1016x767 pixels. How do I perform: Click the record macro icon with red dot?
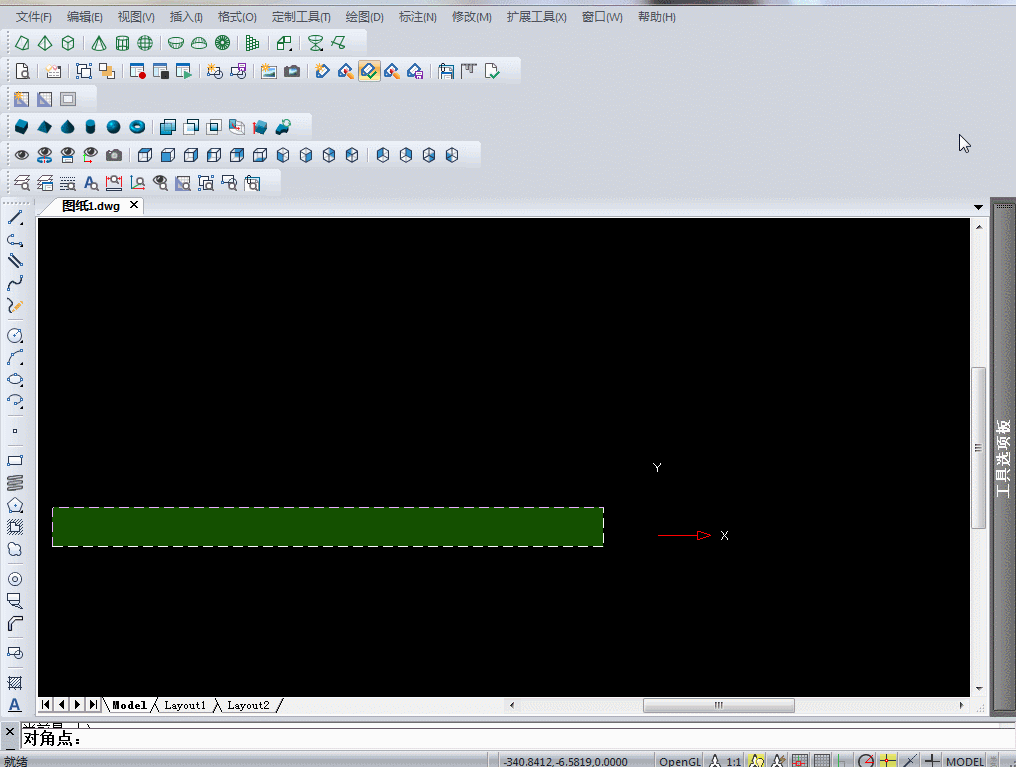[137, 71]
